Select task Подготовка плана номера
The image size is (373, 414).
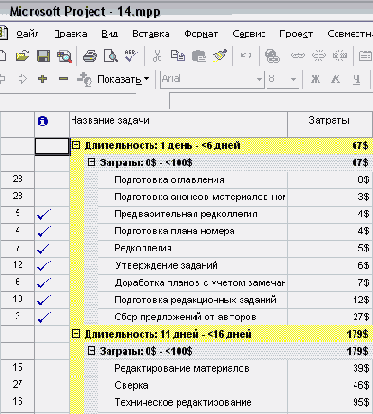(x=174, y=231)
